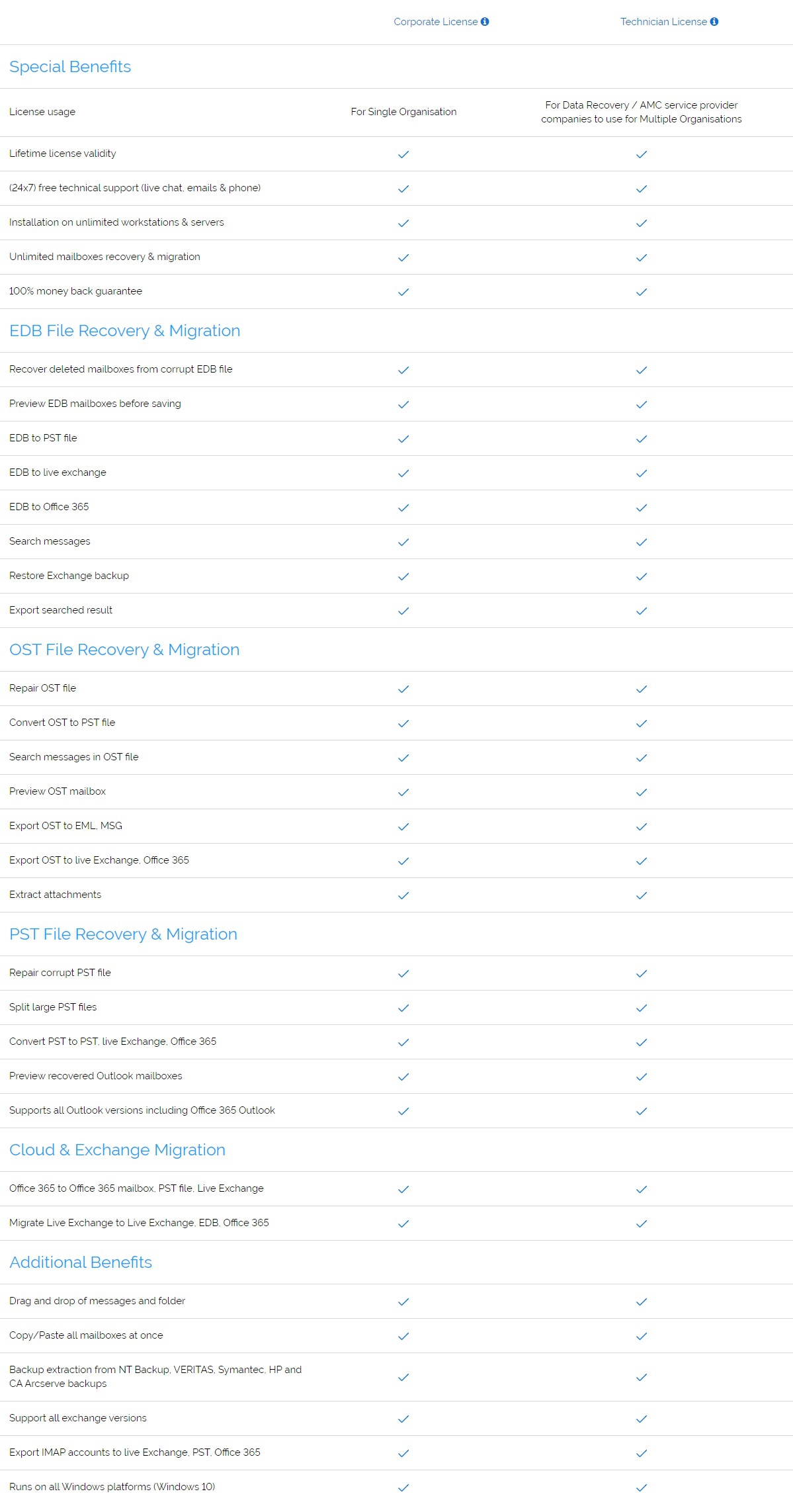Click the For Single Organisation text

point(403,112)
